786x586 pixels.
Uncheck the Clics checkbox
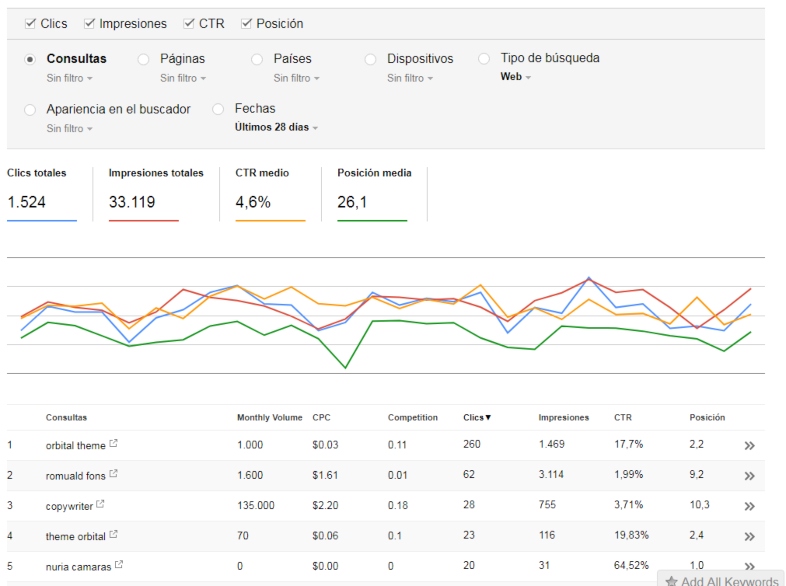(31, 24)
